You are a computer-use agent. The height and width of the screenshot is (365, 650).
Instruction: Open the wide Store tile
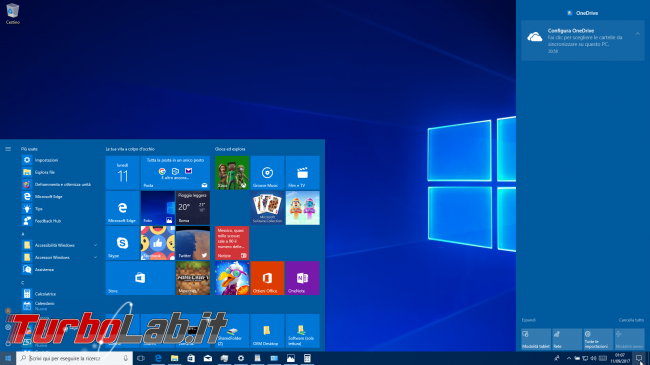tap(140, 278)
